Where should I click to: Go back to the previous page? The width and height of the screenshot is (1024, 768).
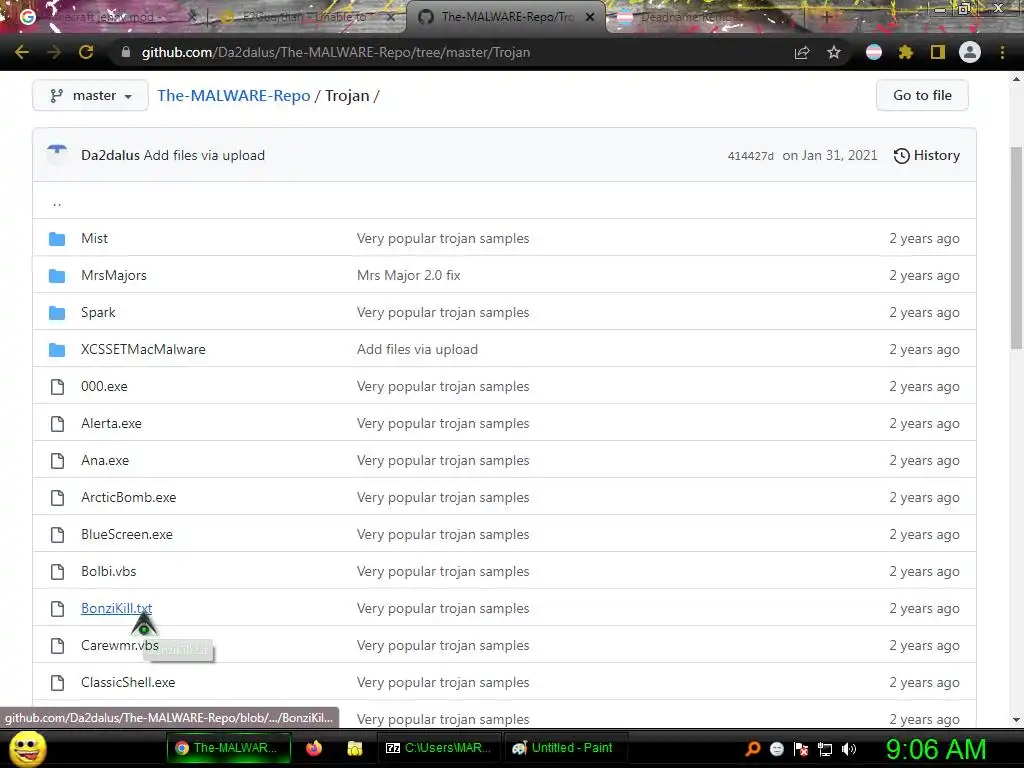coord(22,52)
